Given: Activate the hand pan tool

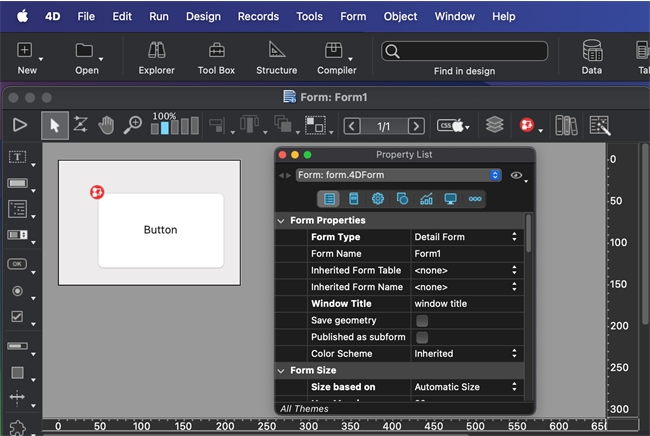Looking at the screenshot, I should pyautogui.click(x=106, y=125).
